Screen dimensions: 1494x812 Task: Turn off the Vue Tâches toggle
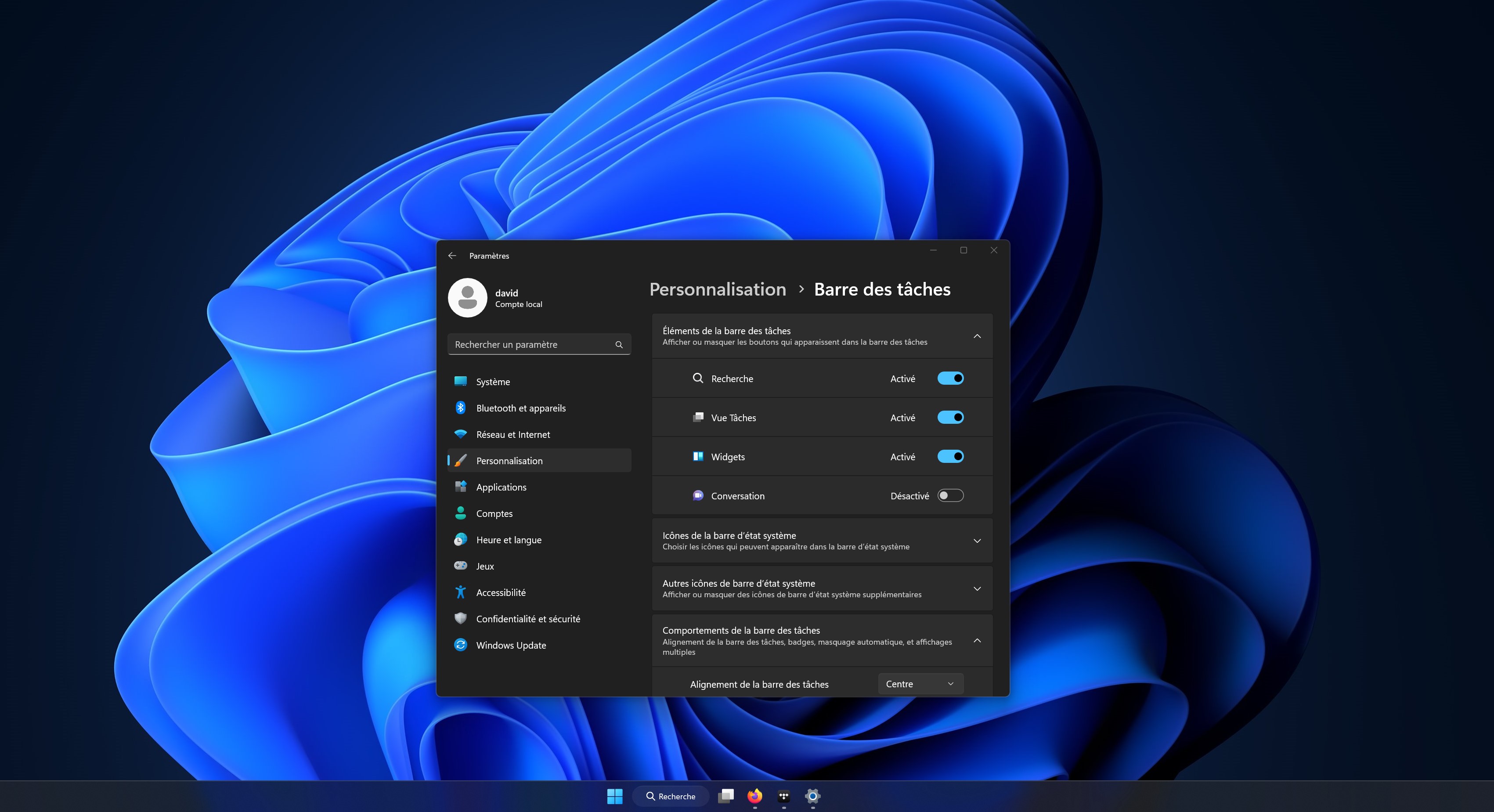click(x=950, y=417)
